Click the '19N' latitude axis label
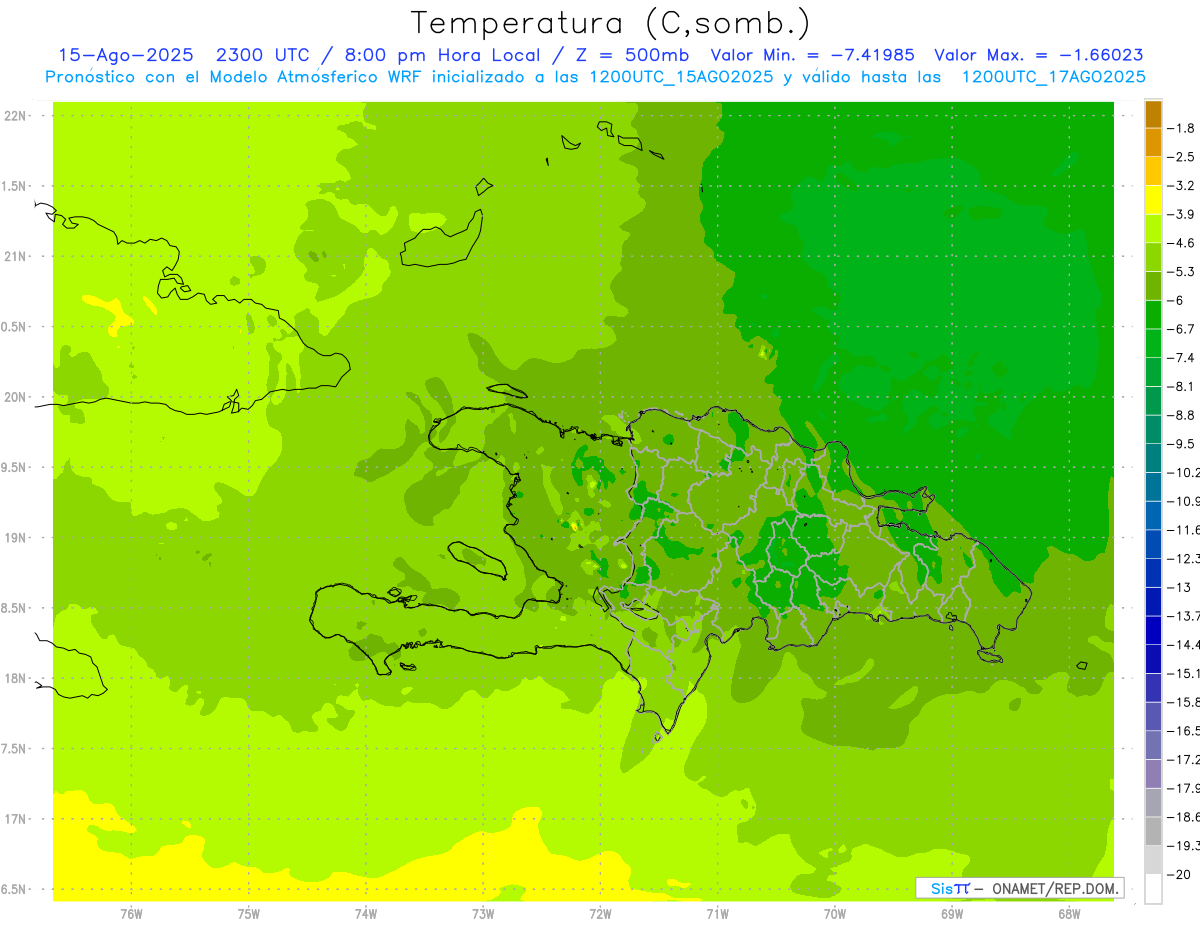 pyautogui.click(x=14, y=538)
